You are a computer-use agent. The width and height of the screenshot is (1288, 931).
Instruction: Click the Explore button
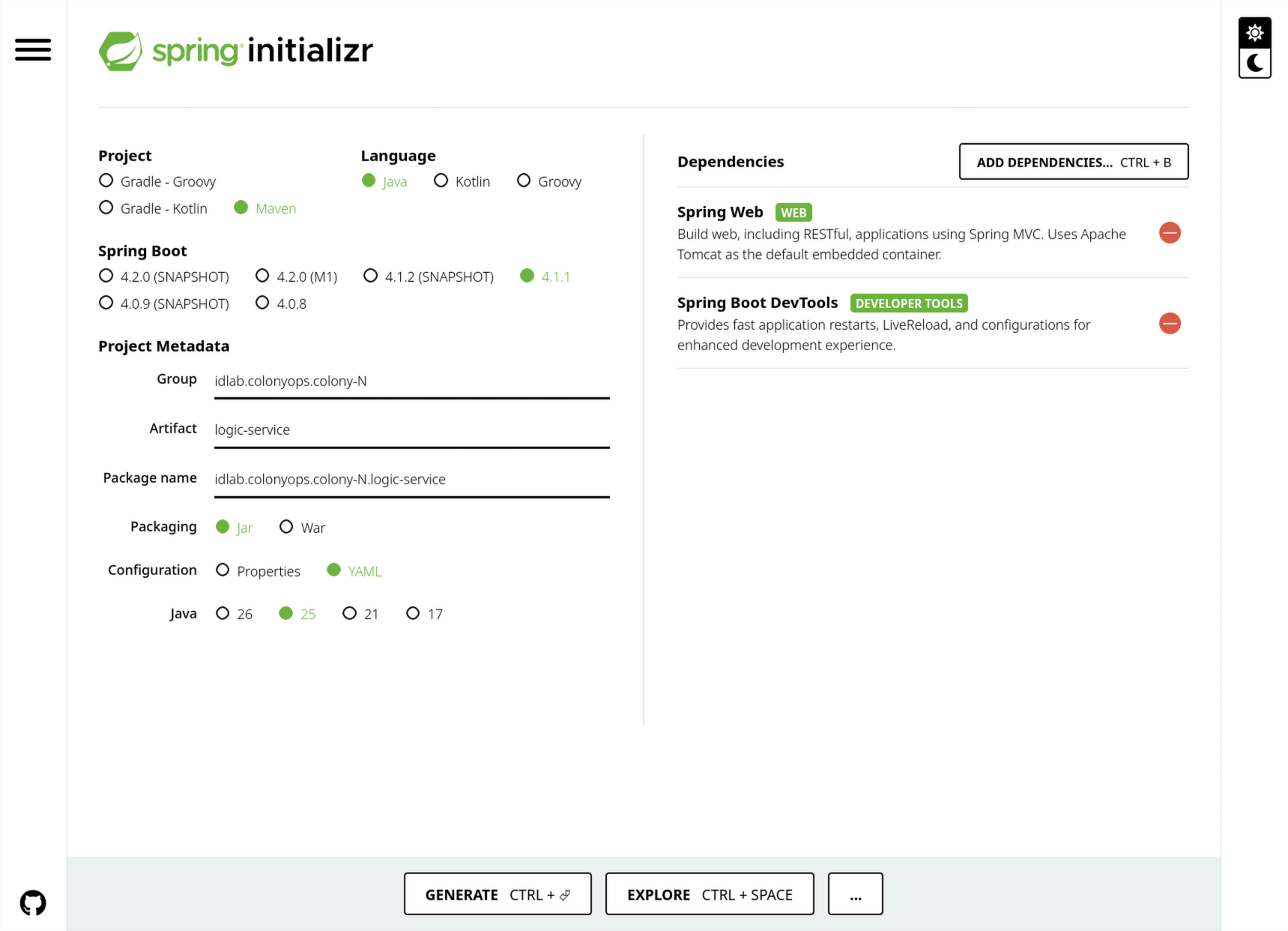[x=710, y=894]
